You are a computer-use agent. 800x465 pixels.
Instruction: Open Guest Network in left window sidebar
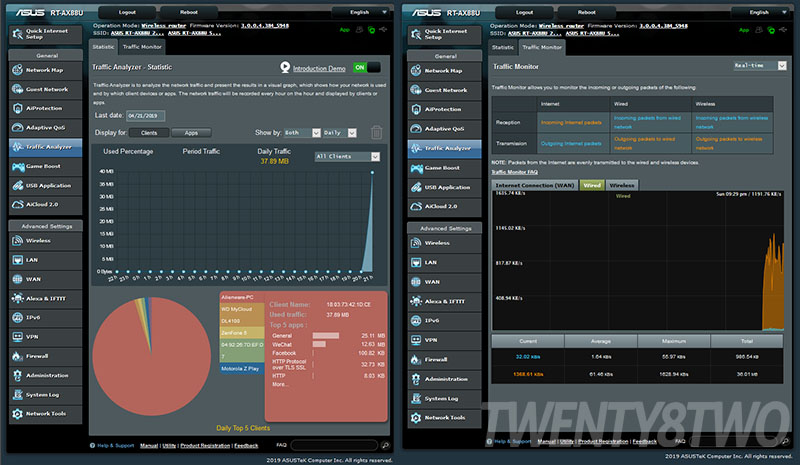point(45,89)
